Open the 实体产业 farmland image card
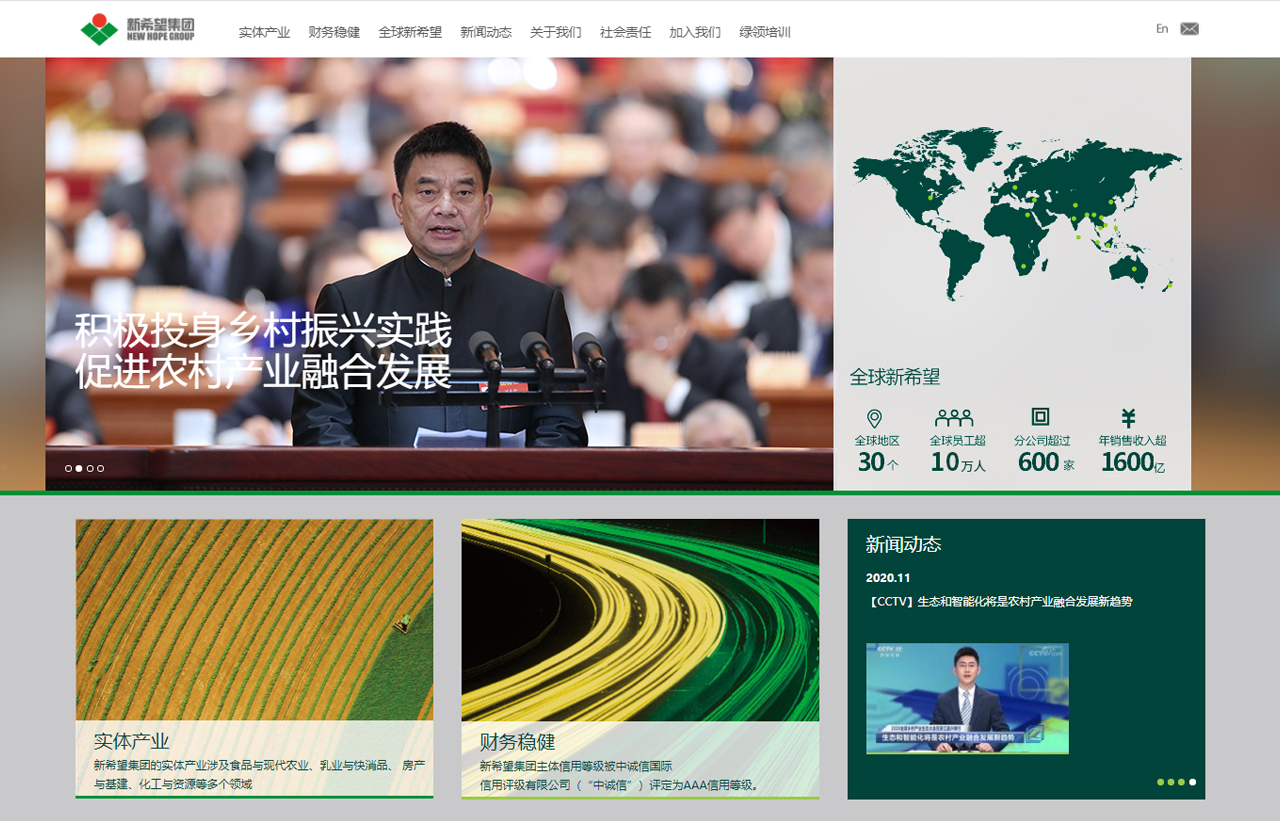 point(254,620)
